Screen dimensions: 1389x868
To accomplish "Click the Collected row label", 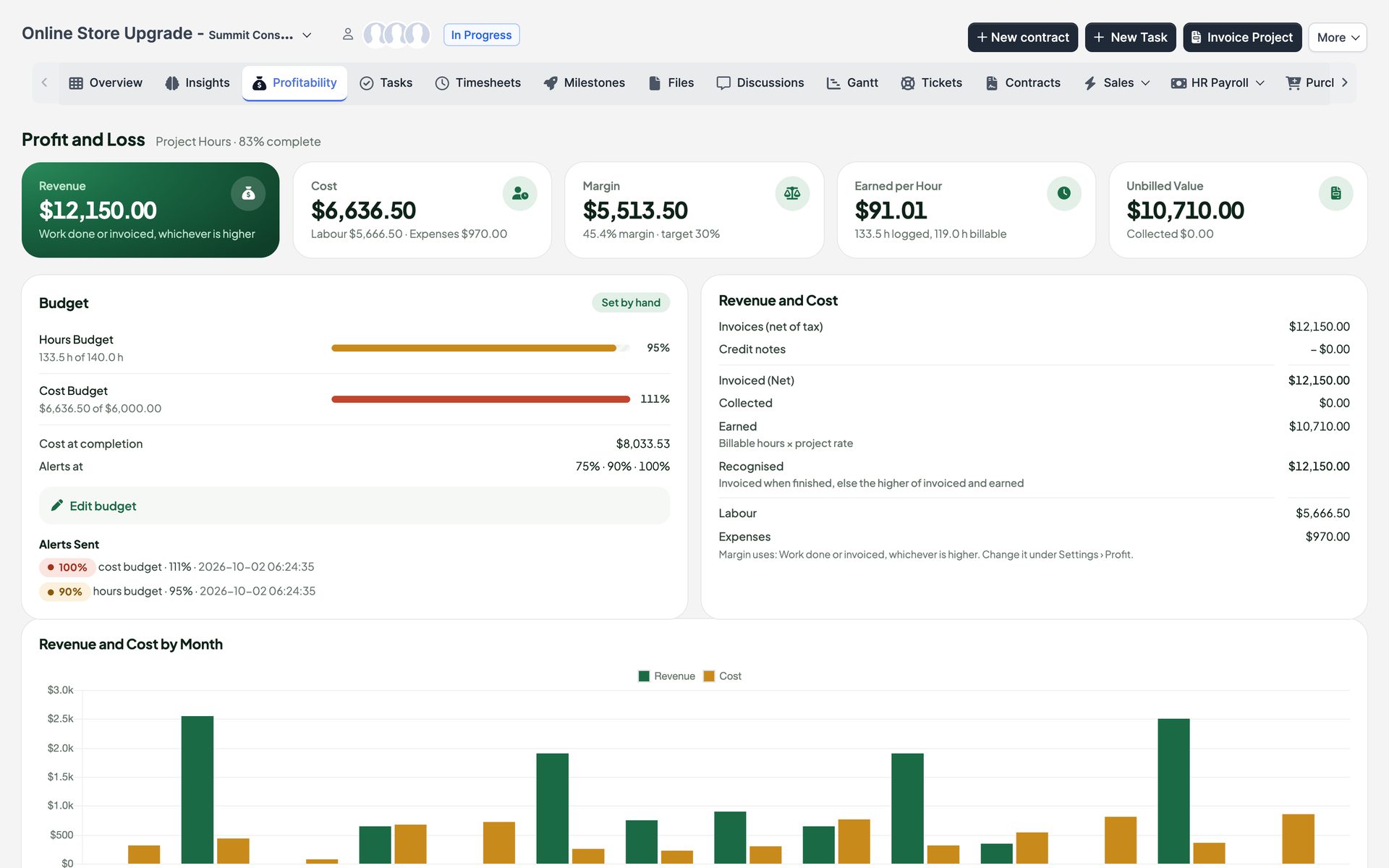I will (x=745, y=403).
